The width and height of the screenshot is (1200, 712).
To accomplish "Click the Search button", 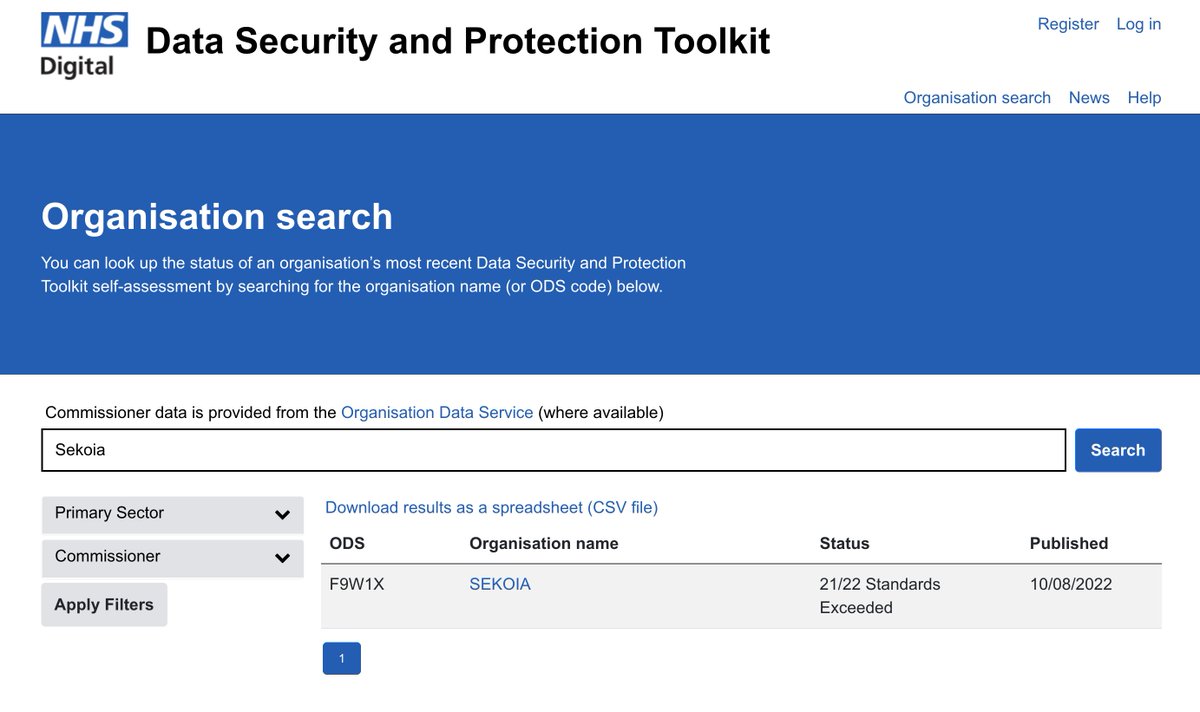I will (x=1118, y=450).
